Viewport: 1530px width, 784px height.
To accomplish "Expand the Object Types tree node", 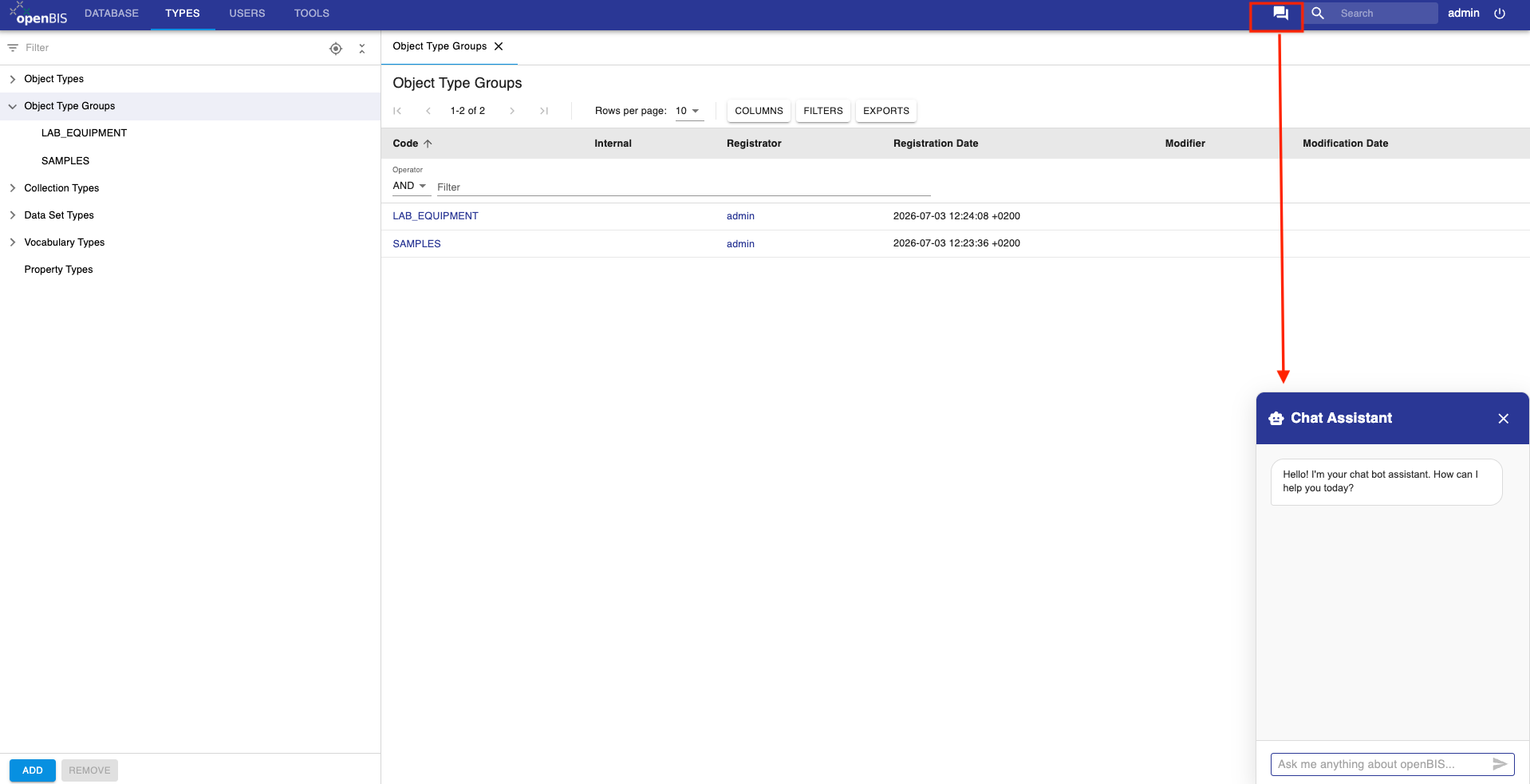I will pyautogui.click(x=13, y=79).
